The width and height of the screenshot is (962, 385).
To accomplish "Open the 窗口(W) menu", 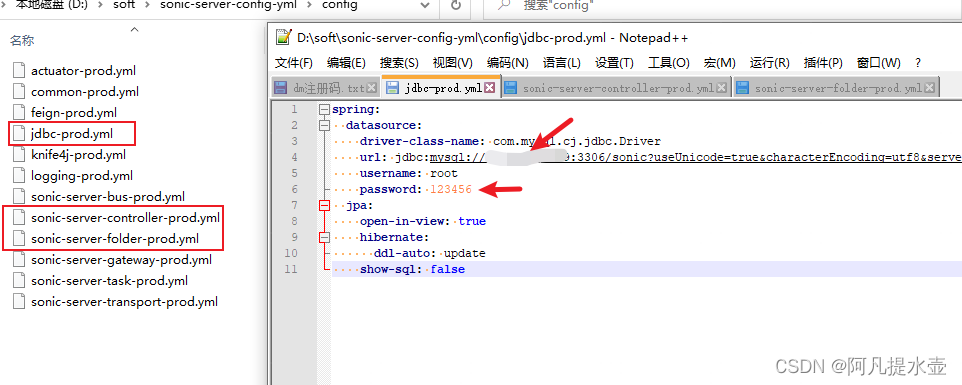I will [x=879, y=63].
